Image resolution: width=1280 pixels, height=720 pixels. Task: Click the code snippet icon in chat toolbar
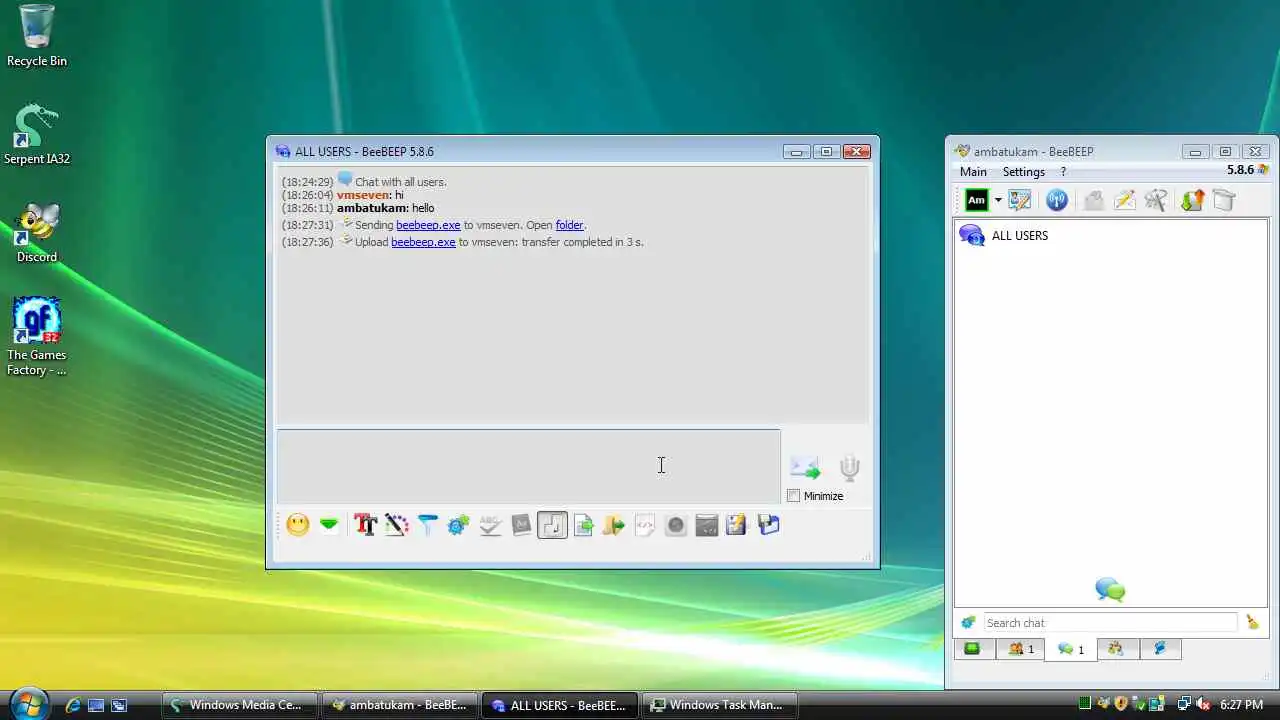[645, 525]
